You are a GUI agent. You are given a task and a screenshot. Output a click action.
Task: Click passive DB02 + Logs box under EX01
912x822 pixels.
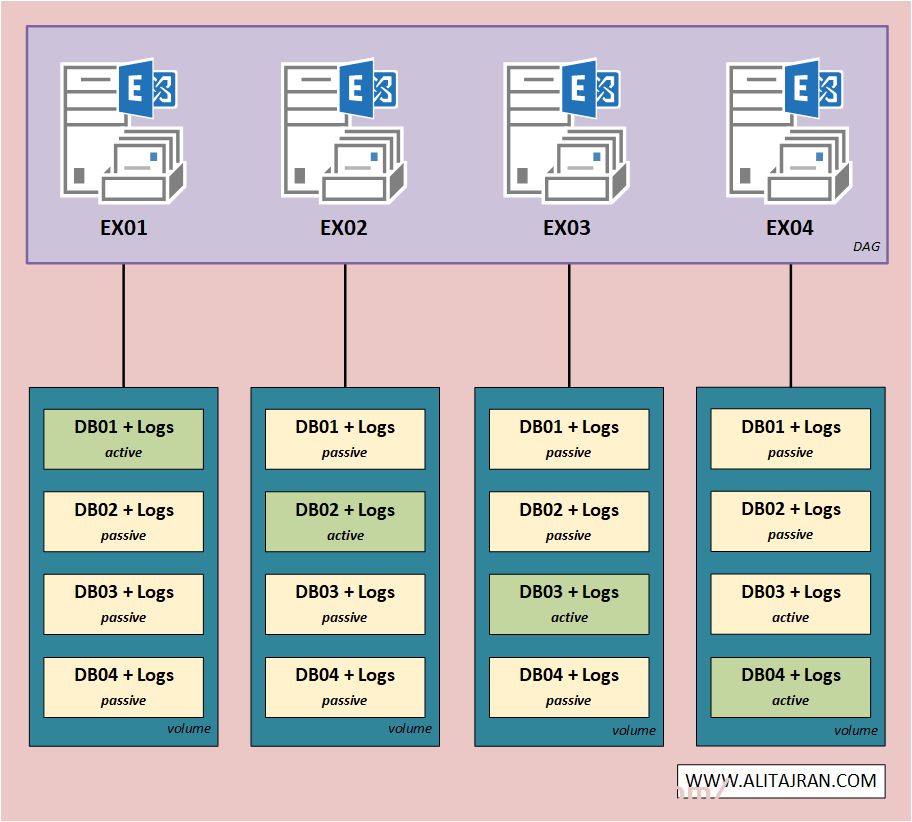[x=124, y=522]
